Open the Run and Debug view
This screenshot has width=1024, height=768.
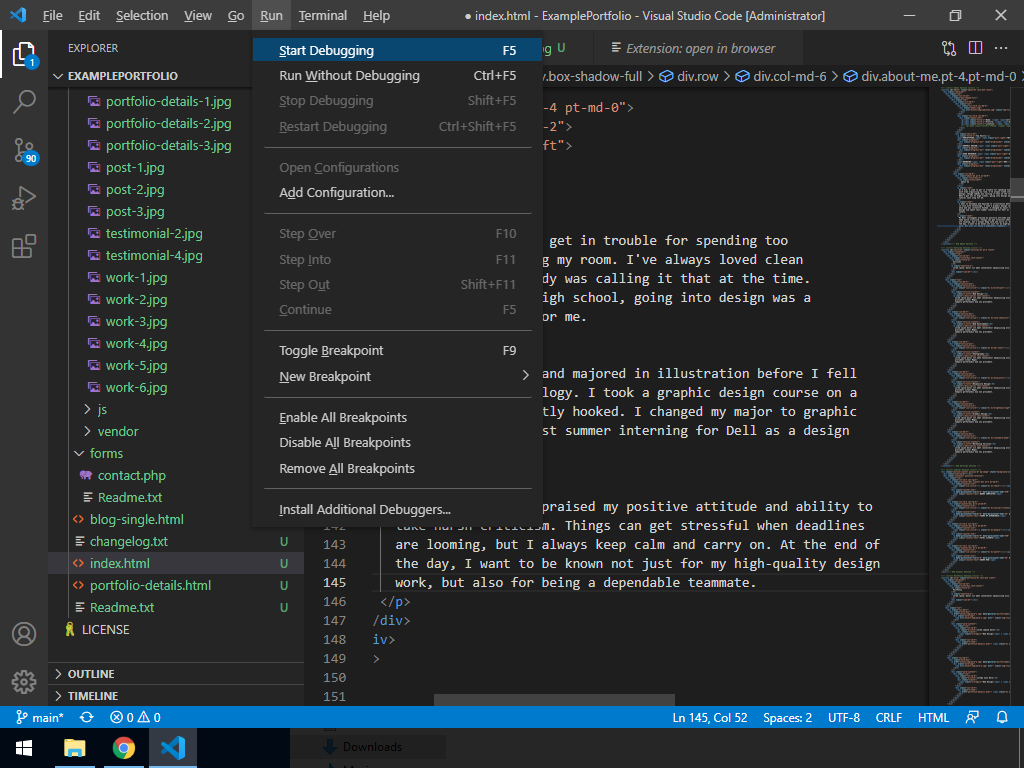pos(24,198)
